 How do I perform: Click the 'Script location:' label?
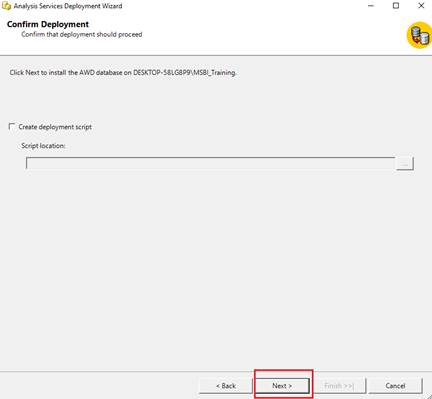point(43,146)
